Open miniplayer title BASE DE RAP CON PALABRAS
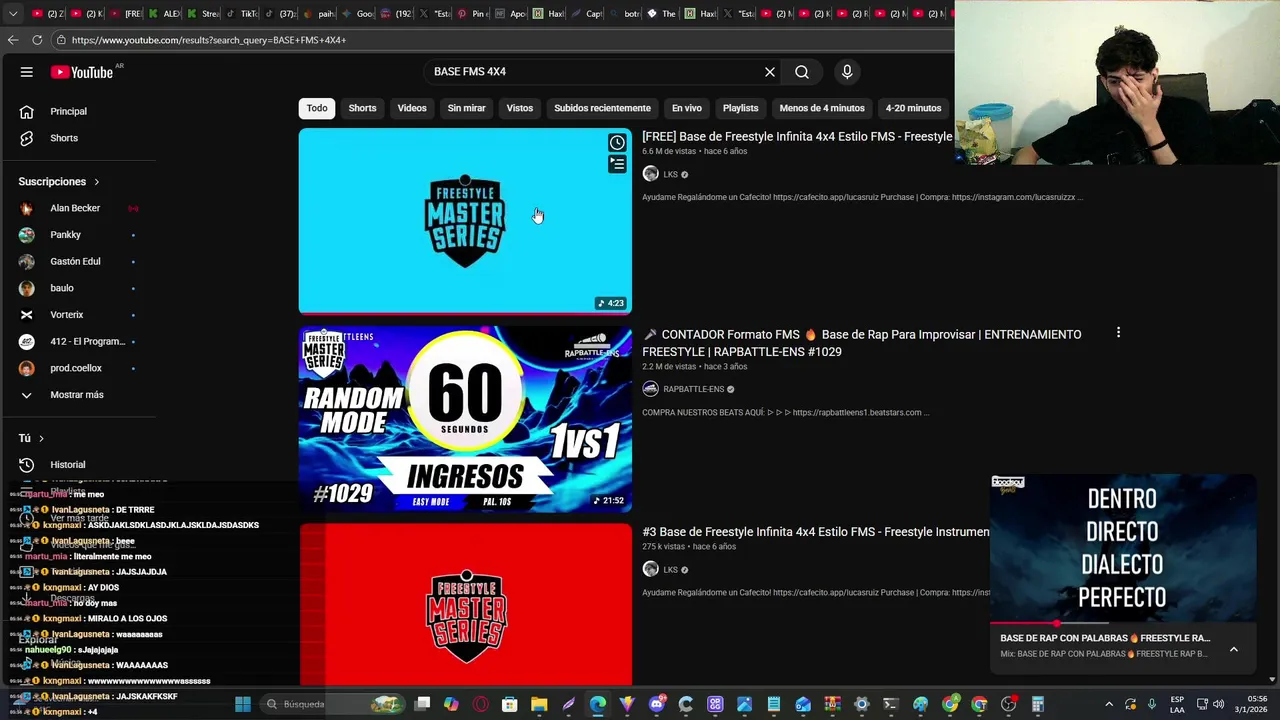 (1105, 638)
